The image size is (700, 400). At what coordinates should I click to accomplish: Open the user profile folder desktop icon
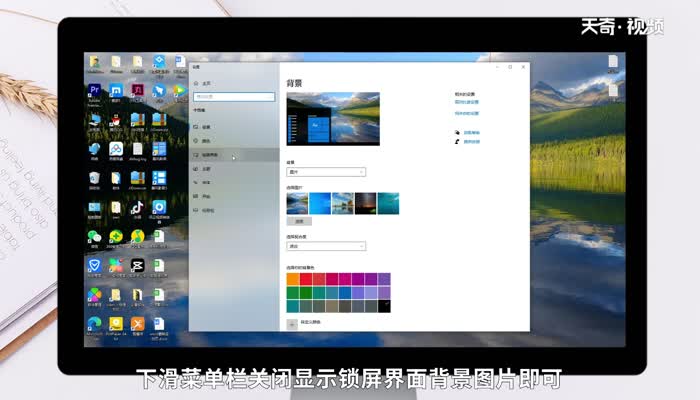(x=94, y=62)
